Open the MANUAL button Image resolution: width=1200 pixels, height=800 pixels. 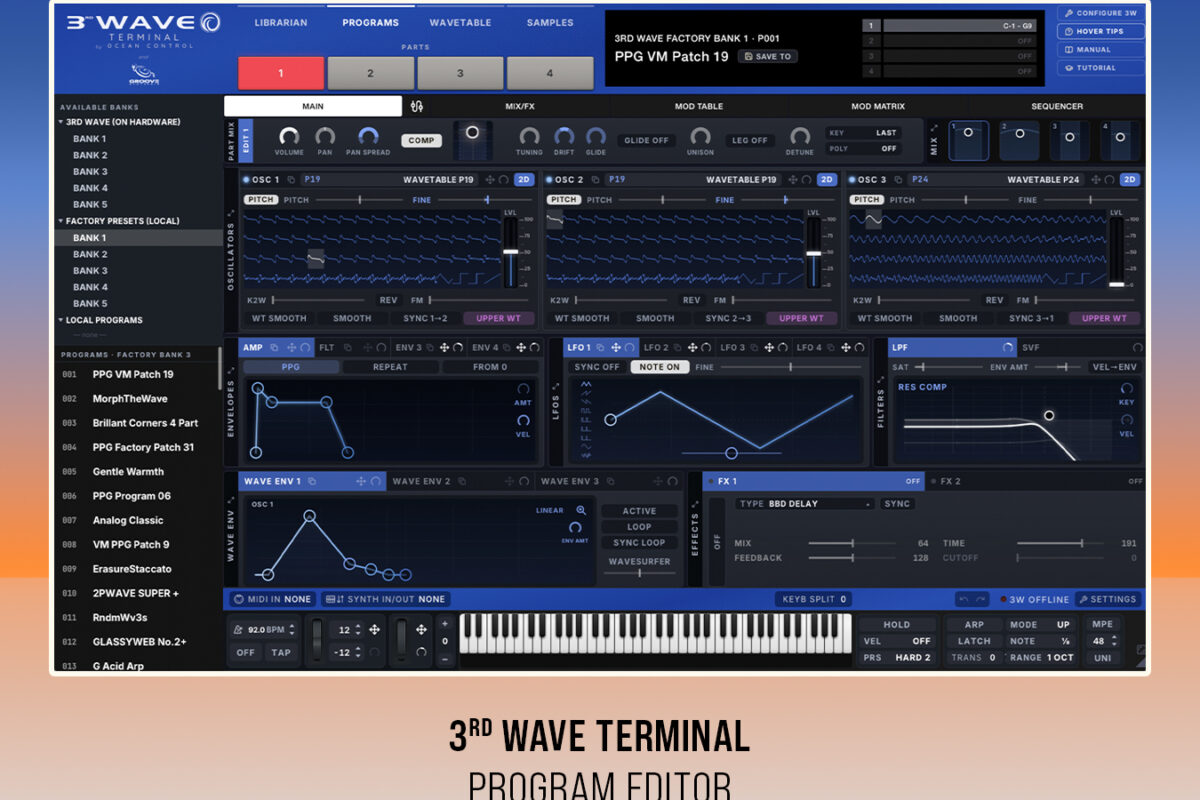coord(1101,49)
